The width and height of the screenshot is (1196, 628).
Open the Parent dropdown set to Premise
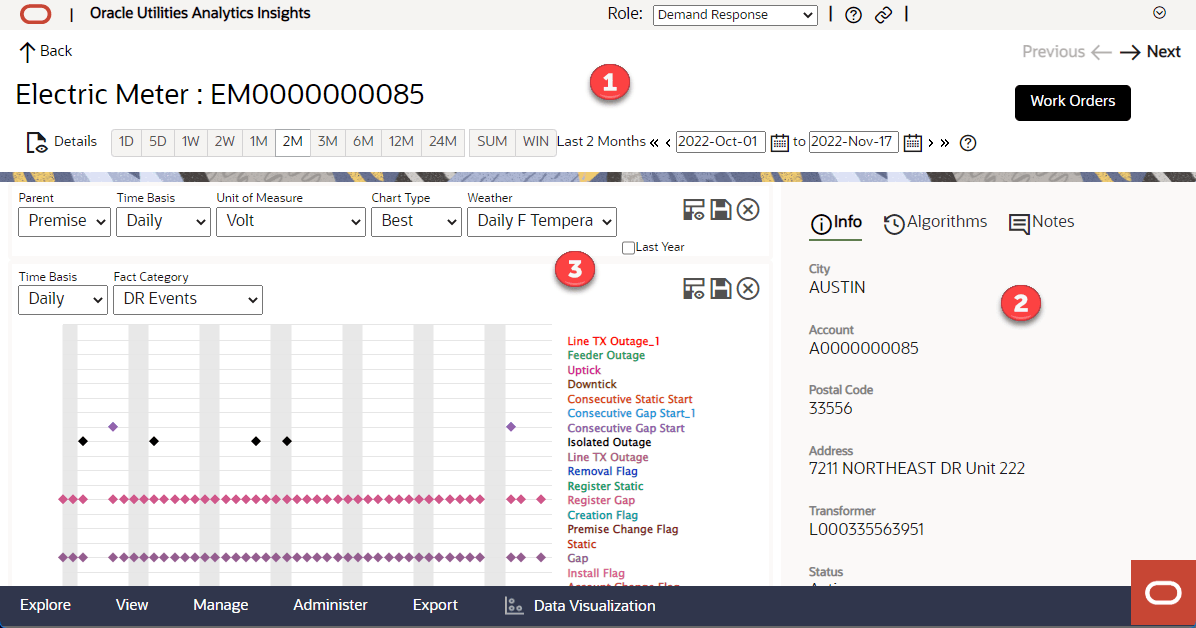pyautogui.click(x=64, y=221)
